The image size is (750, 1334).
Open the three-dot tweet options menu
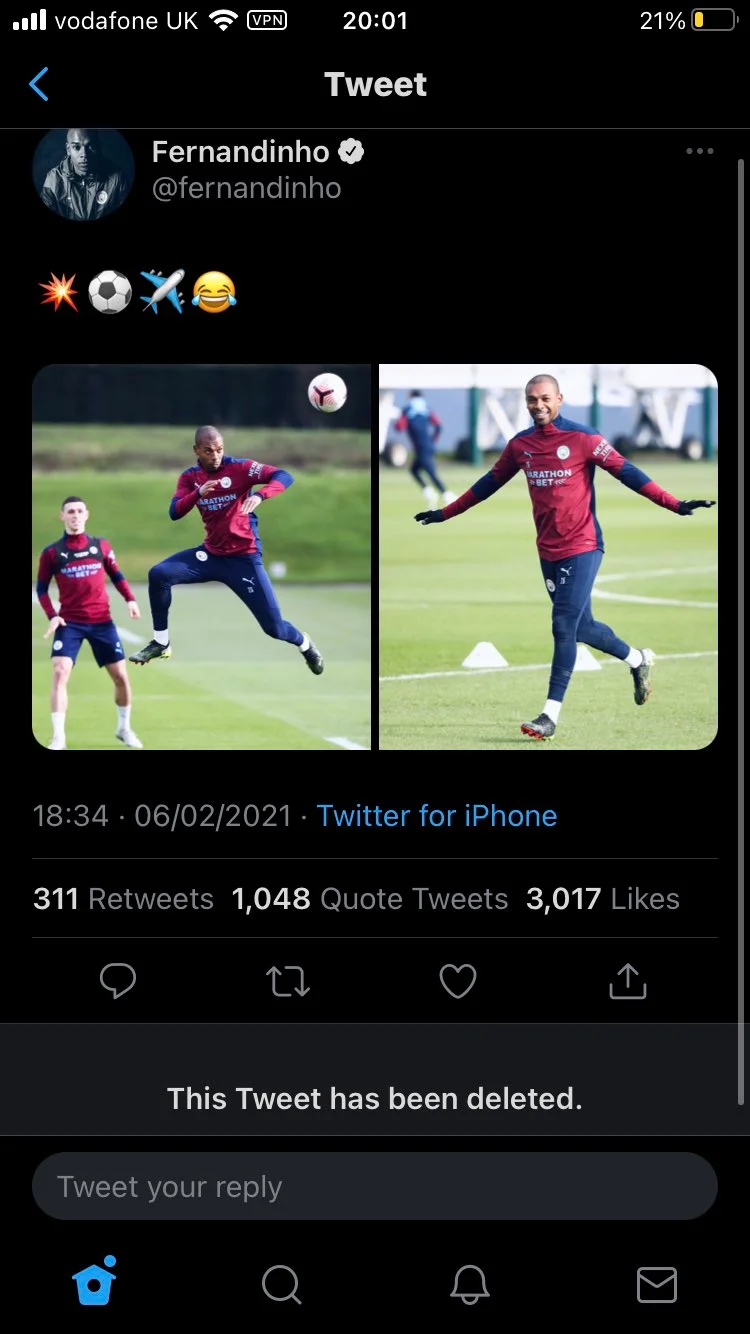699,151
